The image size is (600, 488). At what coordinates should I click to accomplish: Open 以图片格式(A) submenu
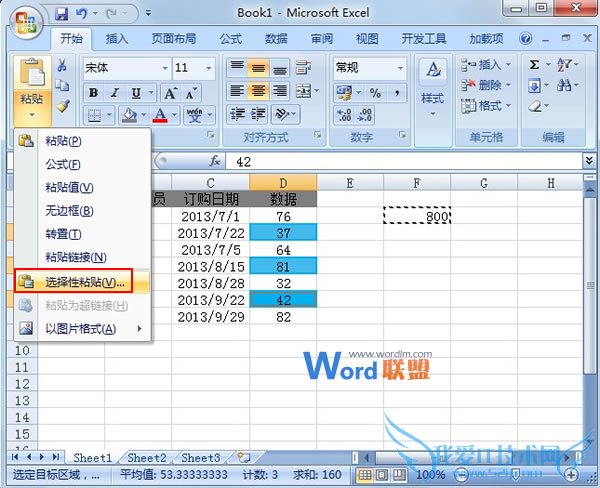(x=82, y=328)
